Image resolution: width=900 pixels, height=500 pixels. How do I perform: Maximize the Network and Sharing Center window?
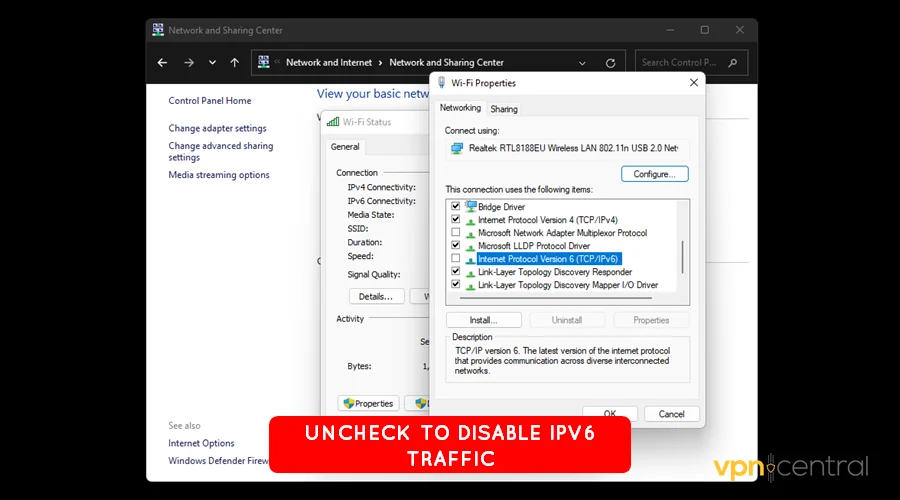click(x=705, y=30)
